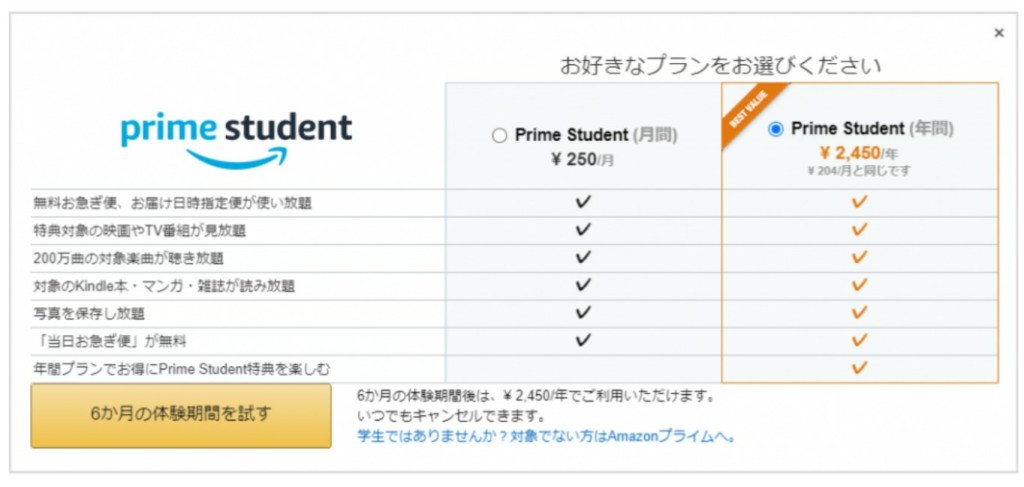Select the Prime Student annual plan radio button
Viewport: 1024px width, 487px height.
click(776, 130)
